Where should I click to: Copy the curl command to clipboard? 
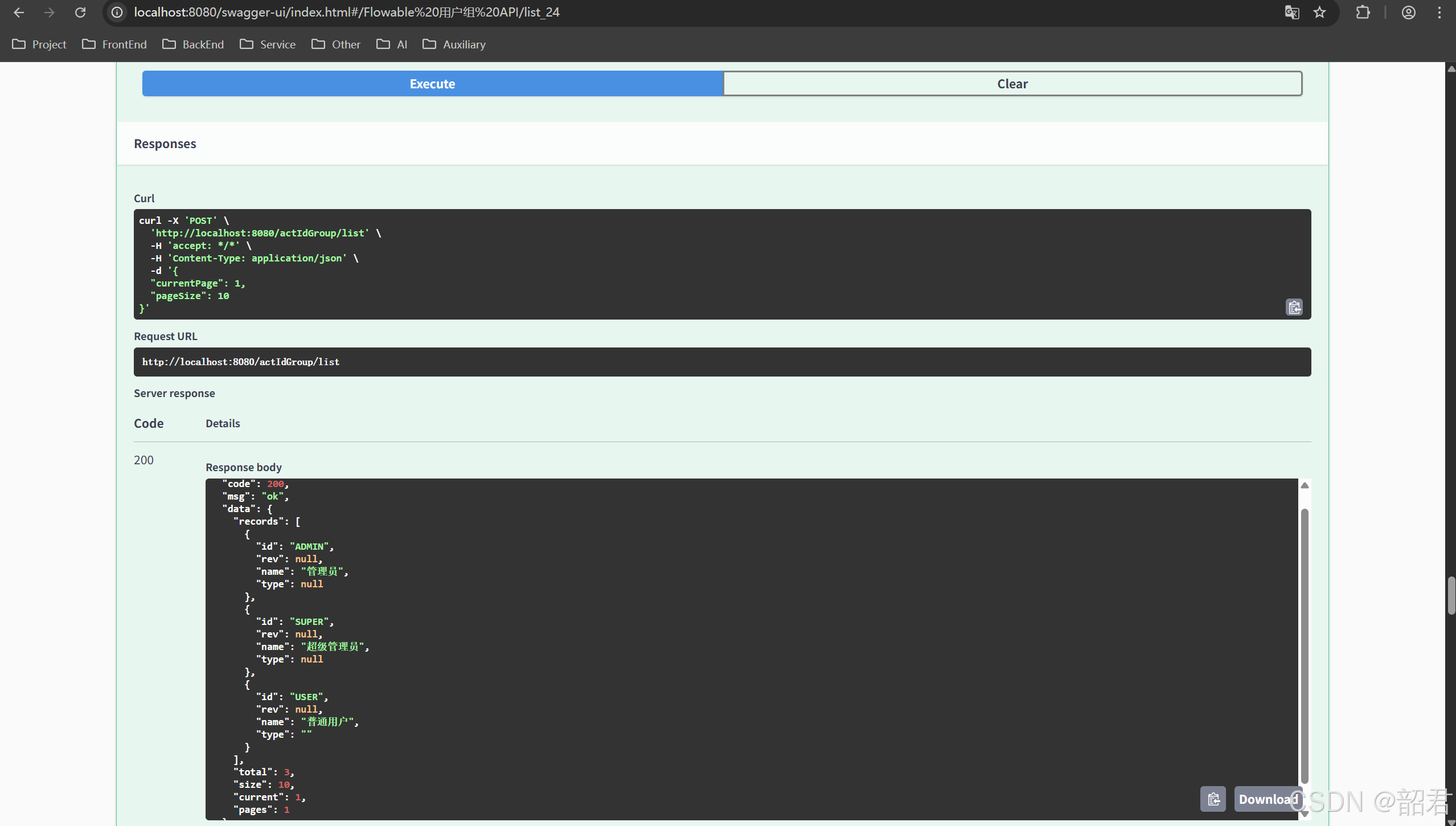(x=1294, y=308)
